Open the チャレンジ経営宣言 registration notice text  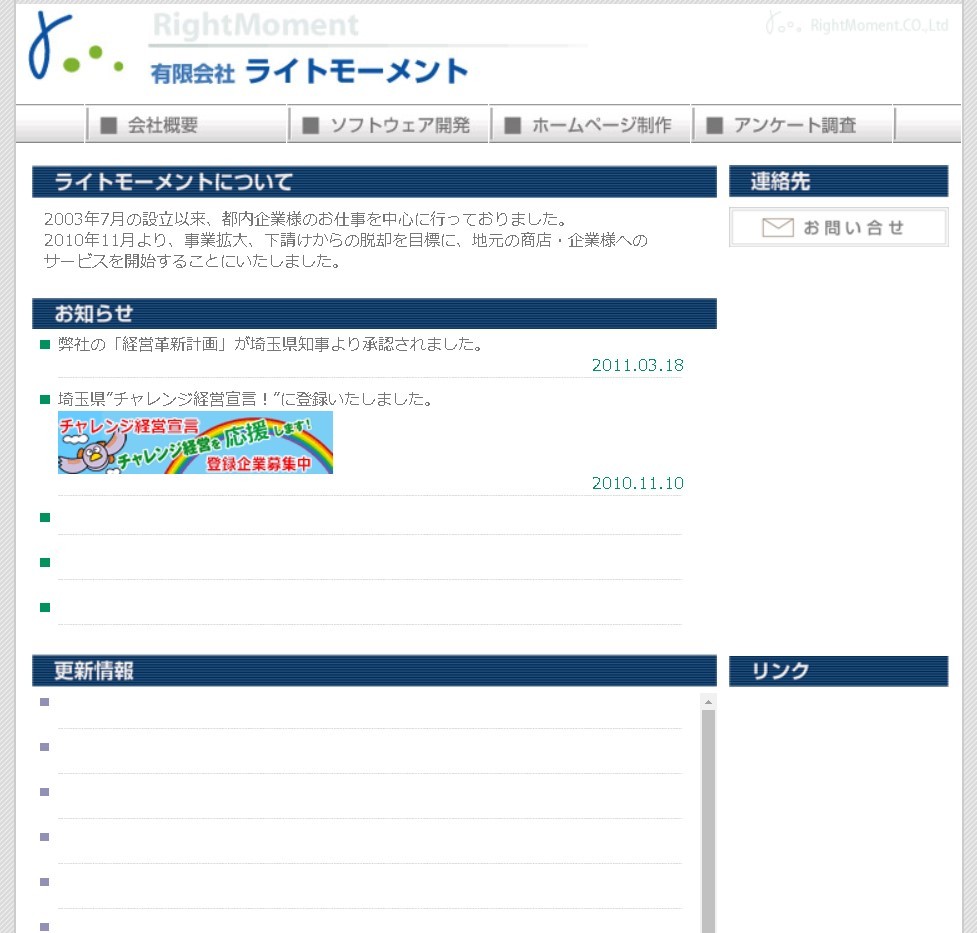coord(245,400)
